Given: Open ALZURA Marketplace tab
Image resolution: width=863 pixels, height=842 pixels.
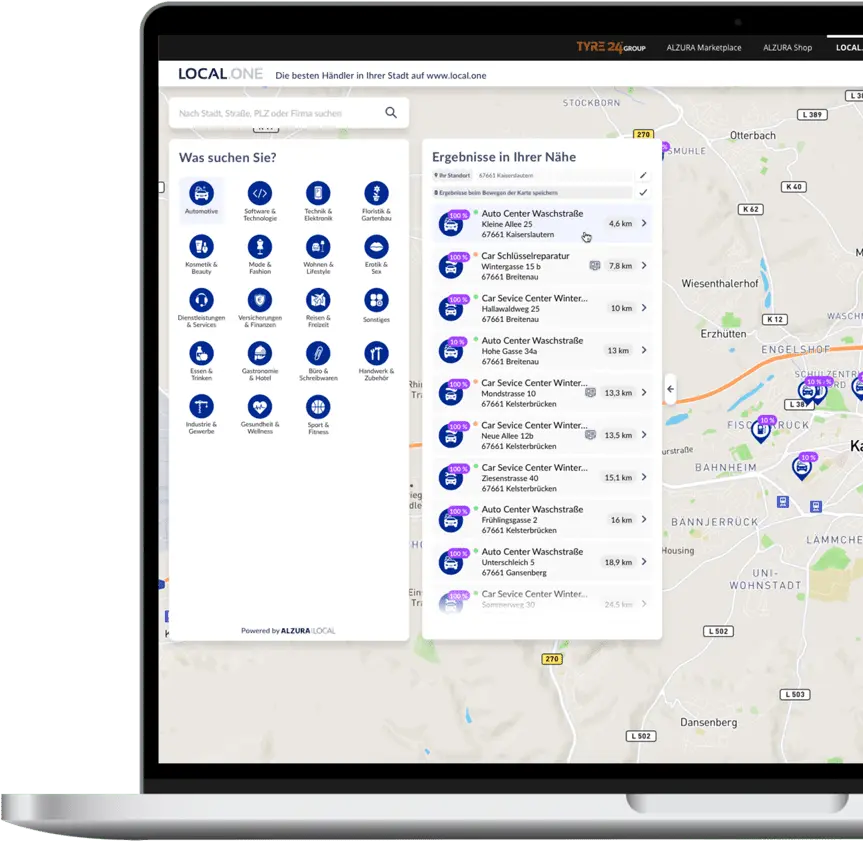Looking at the screenshot, I should tap(703, 48).
